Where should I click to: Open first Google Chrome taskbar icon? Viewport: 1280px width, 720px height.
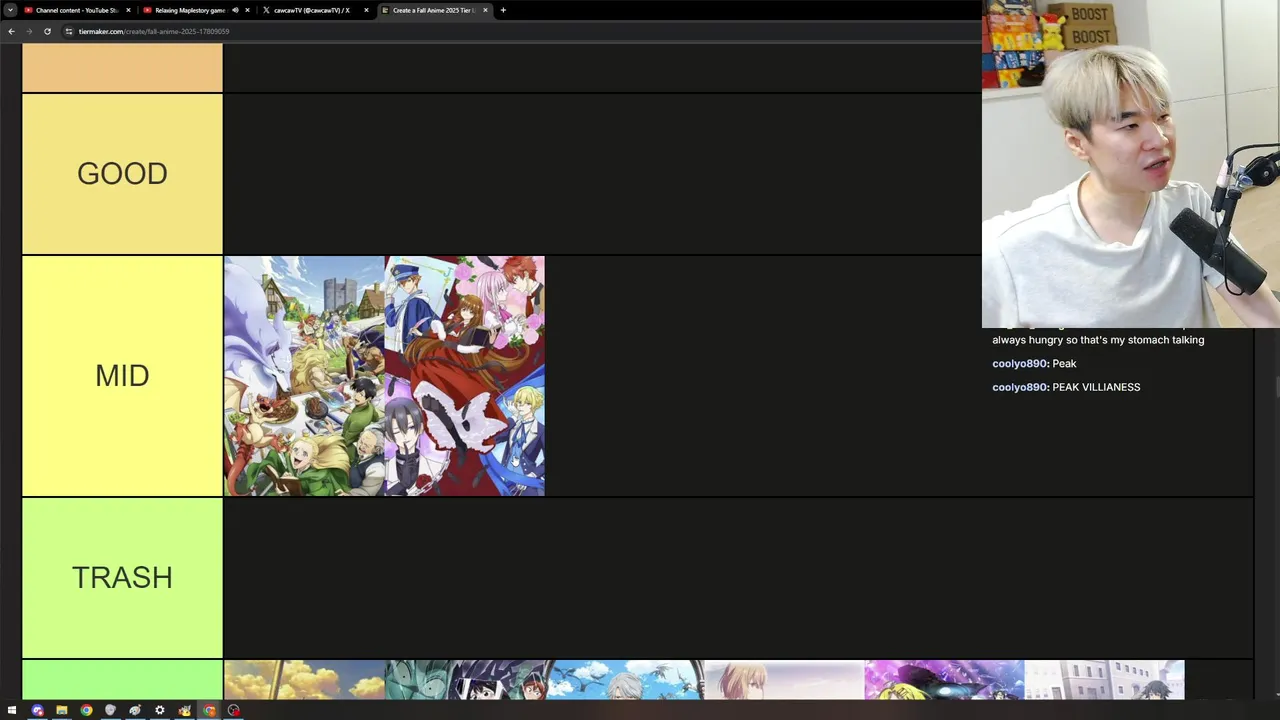(x=86, y=711)
